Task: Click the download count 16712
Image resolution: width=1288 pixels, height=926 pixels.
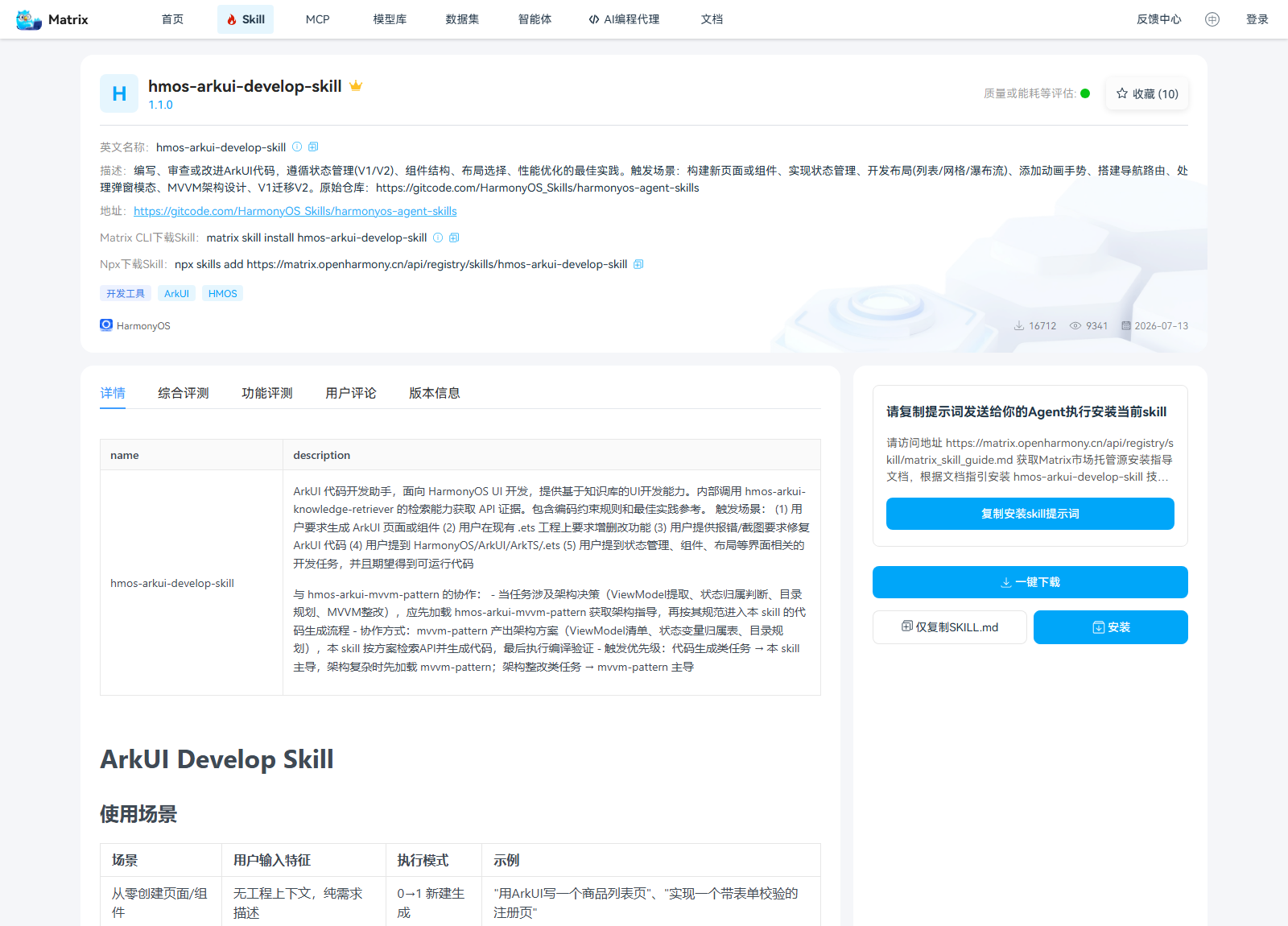Action: click(1042, 326)
